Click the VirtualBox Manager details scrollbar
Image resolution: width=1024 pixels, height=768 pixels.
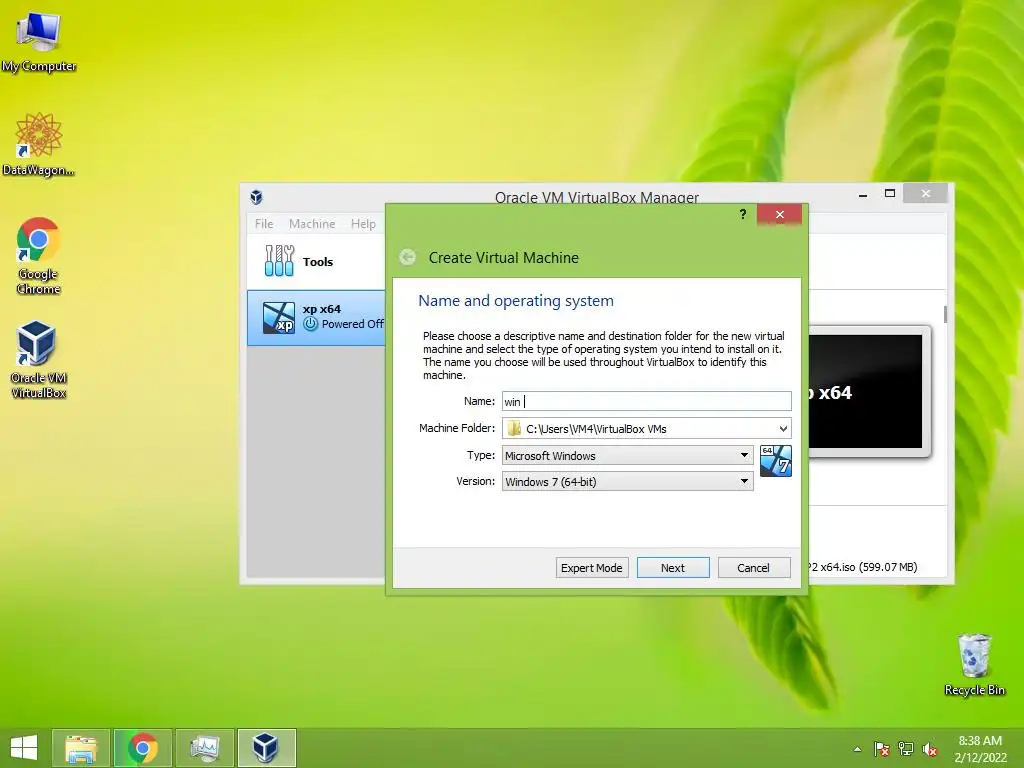coord(945,314)
